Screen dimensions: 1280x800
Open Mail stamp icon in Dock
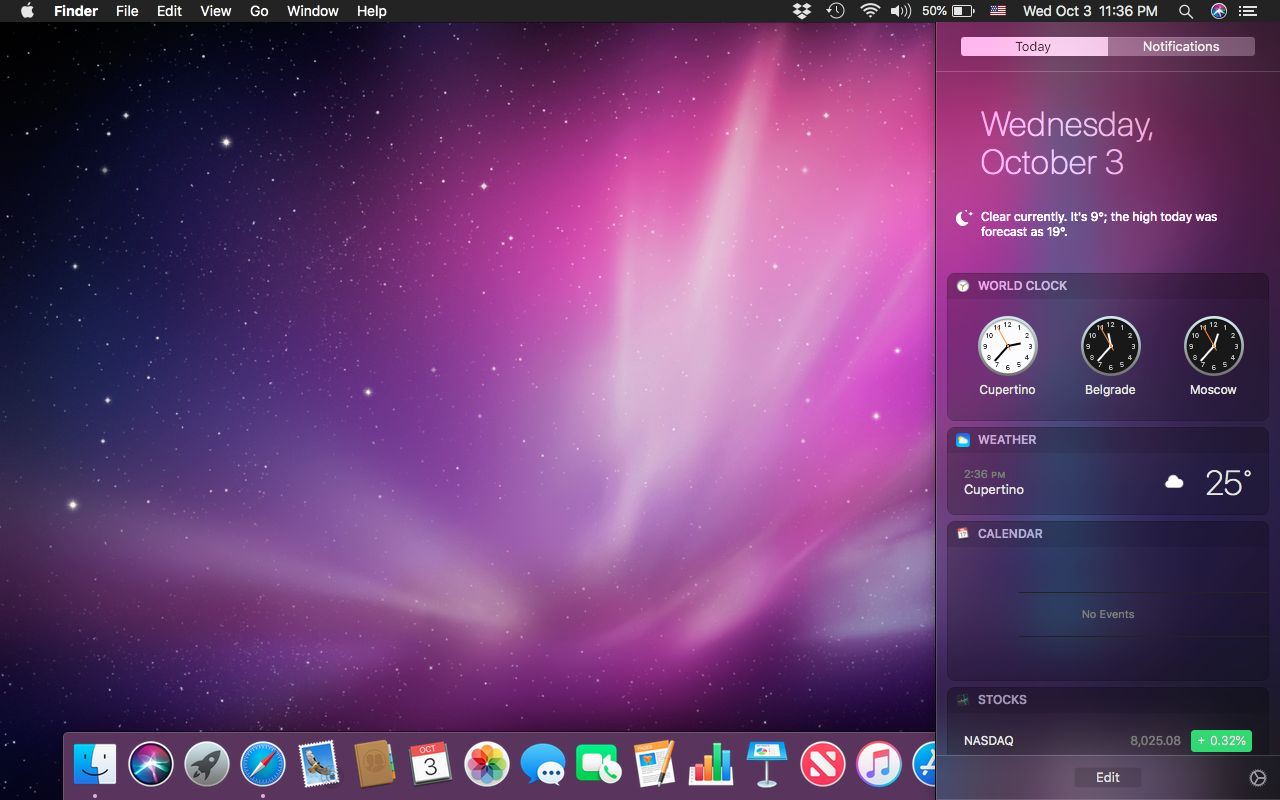coord(319,765)
